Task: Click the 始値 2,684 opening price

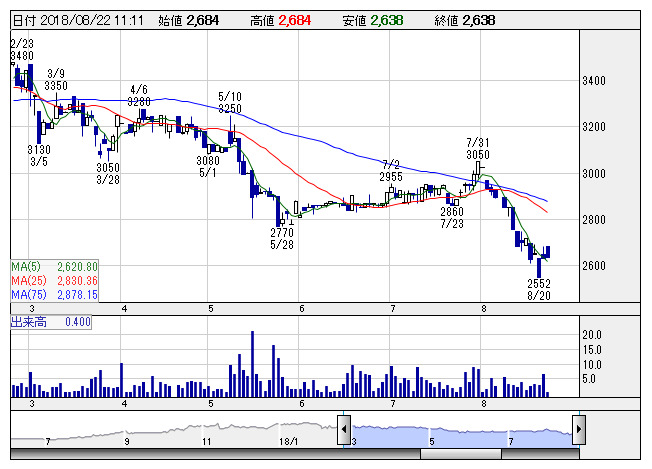Action: click(188, 20)
